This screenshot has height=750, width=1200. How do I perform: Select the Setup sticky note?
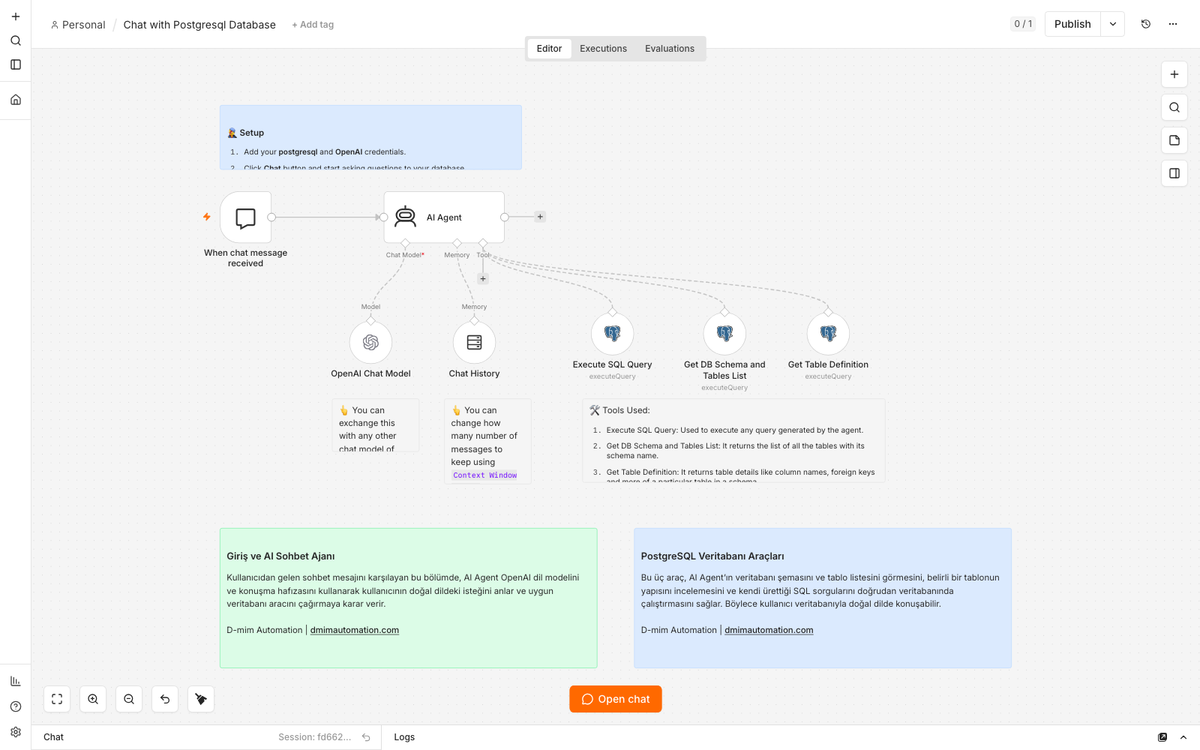pyautogui.click(x=371, y=137)
